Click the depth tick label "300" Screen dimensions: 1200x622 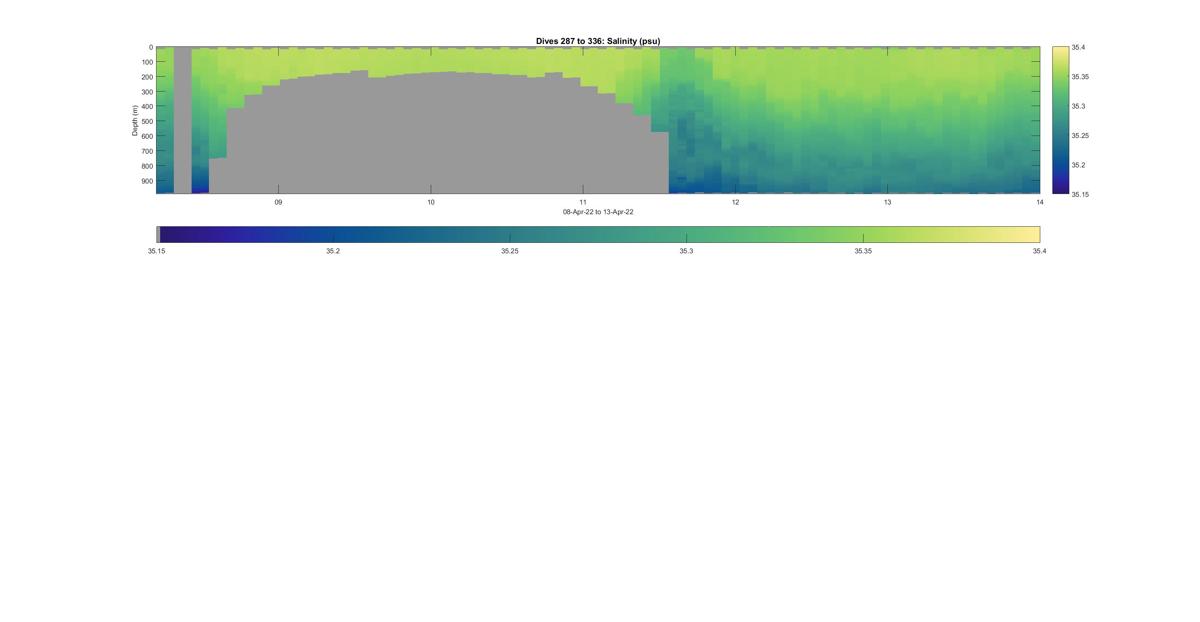146,92
